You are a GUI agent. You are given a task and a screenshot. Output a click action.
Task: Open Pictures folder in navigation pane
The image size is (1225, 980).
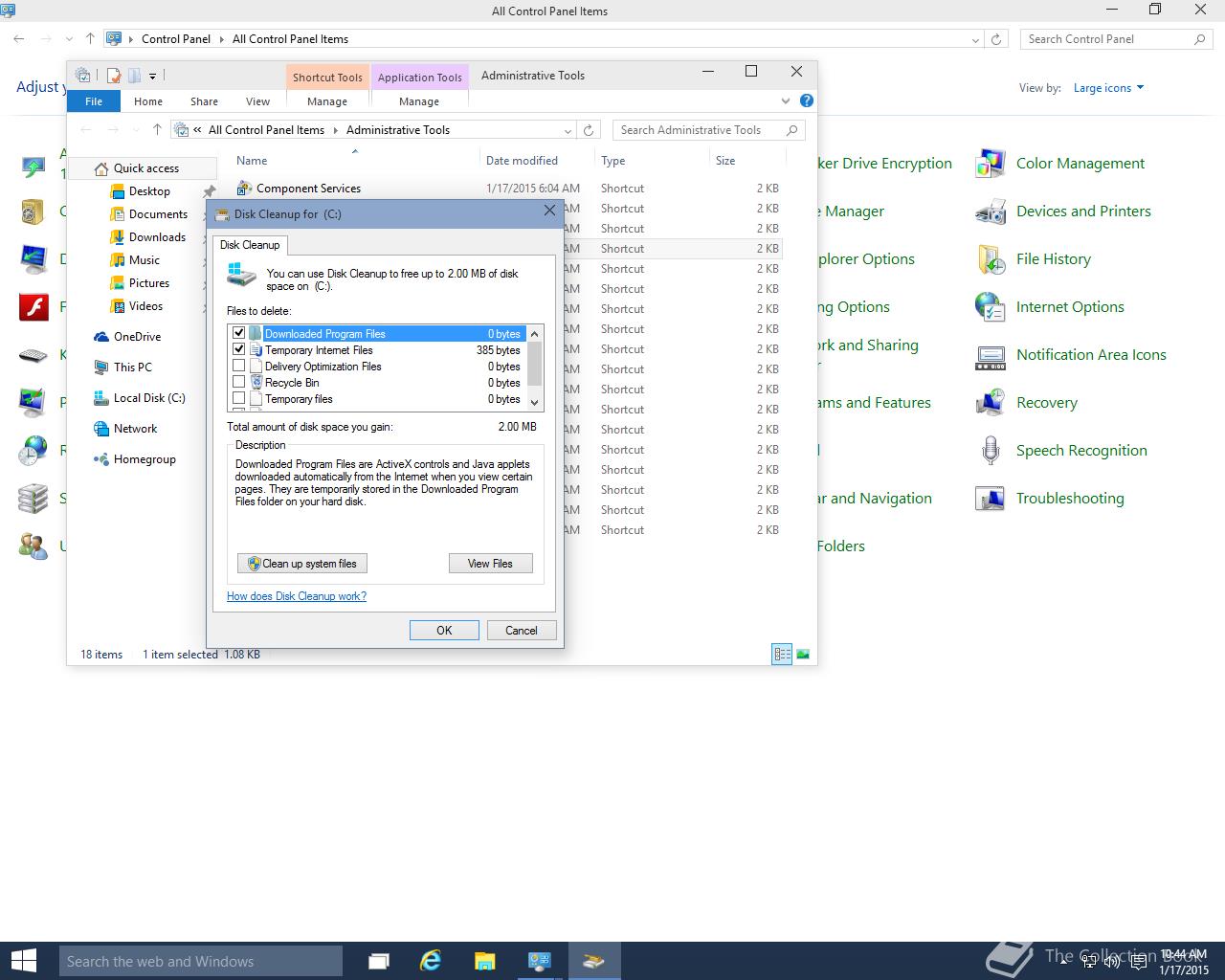[149, 283]
